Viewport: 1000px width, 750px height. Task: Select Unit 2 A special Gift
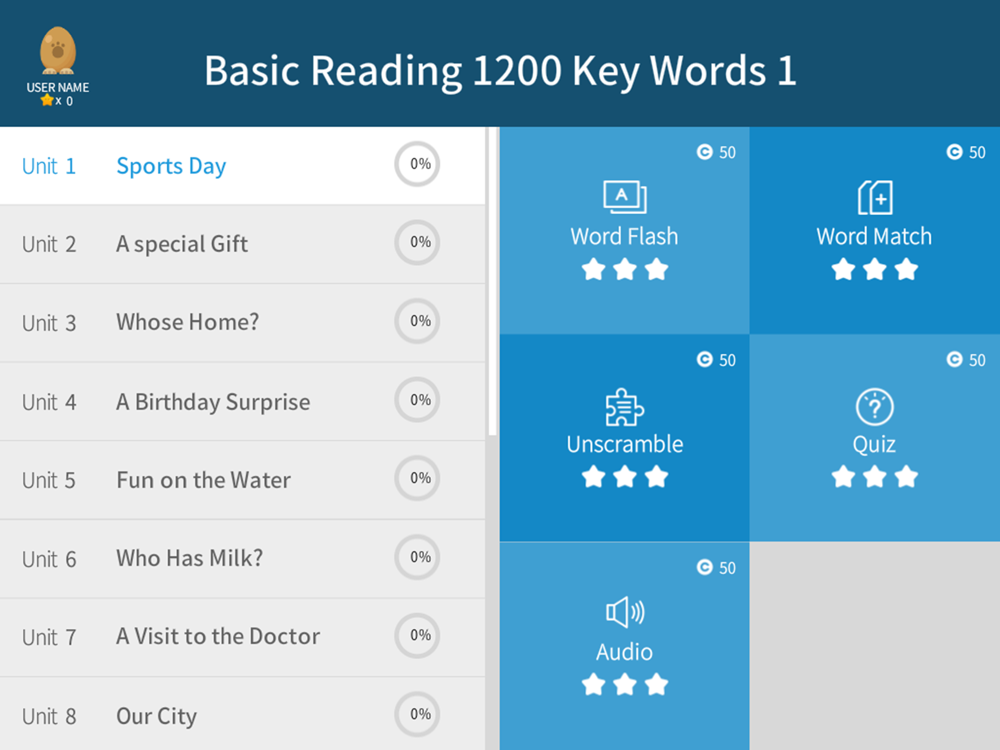[242, 244]
